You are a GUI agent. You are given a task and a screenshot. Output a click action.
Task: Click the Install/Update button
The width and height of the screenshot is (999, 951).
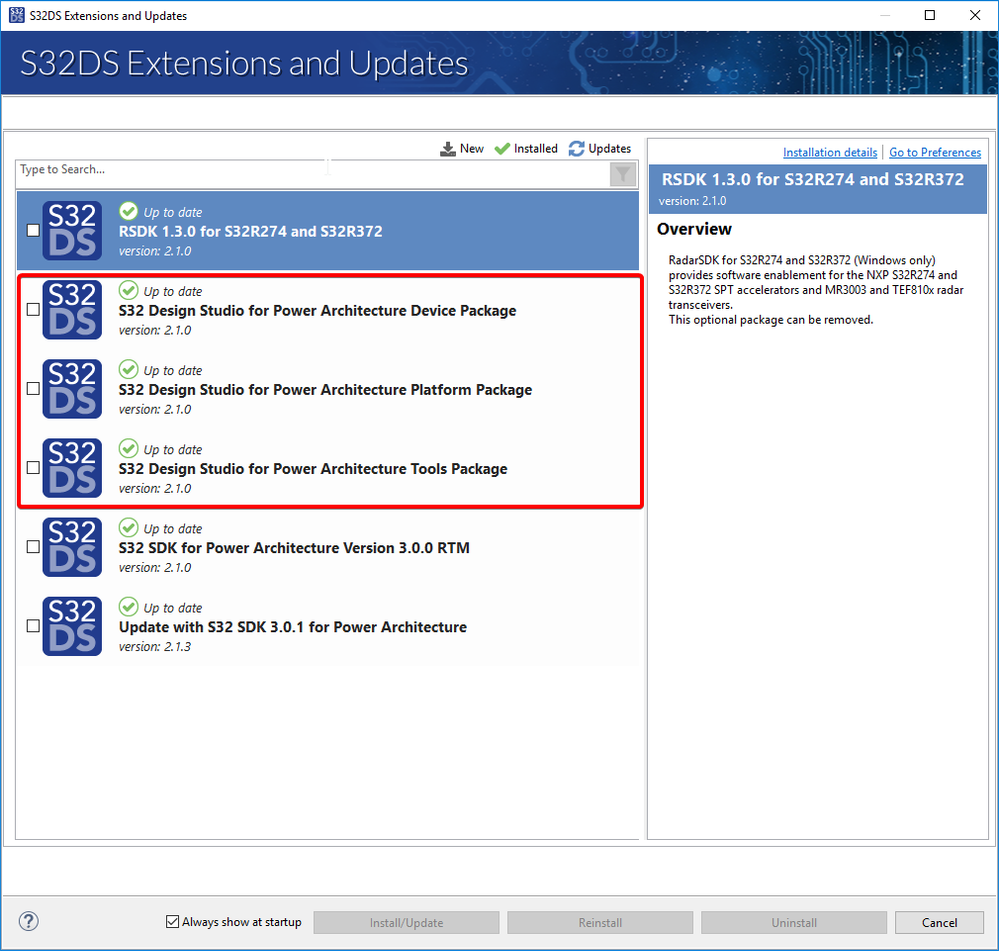point(406,922)
